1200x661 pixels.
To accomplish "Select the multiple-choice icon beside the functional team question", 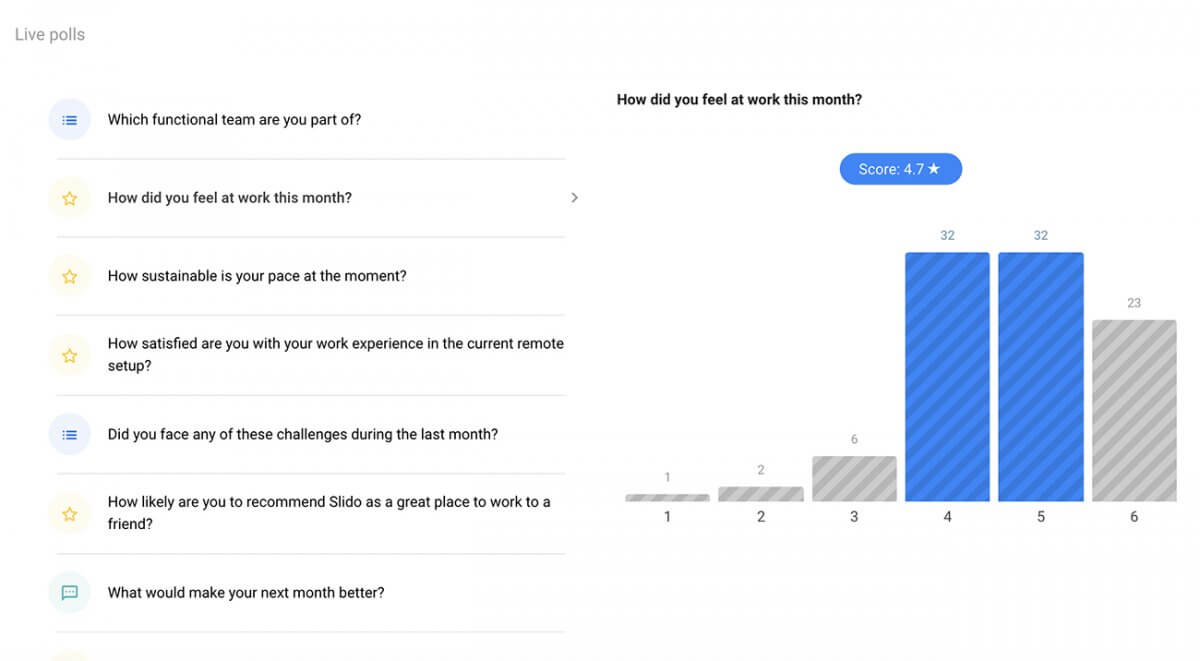I will [69, 119].
